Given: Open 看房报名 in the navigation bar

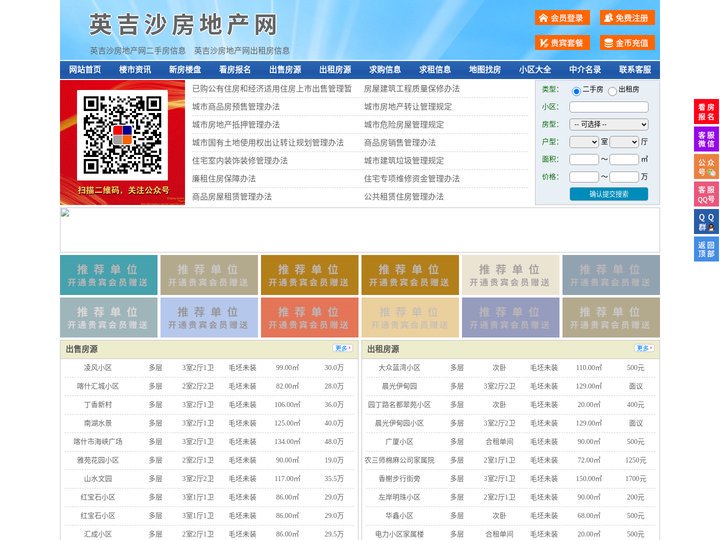Looking at the screenshot, I should (235, 70).
